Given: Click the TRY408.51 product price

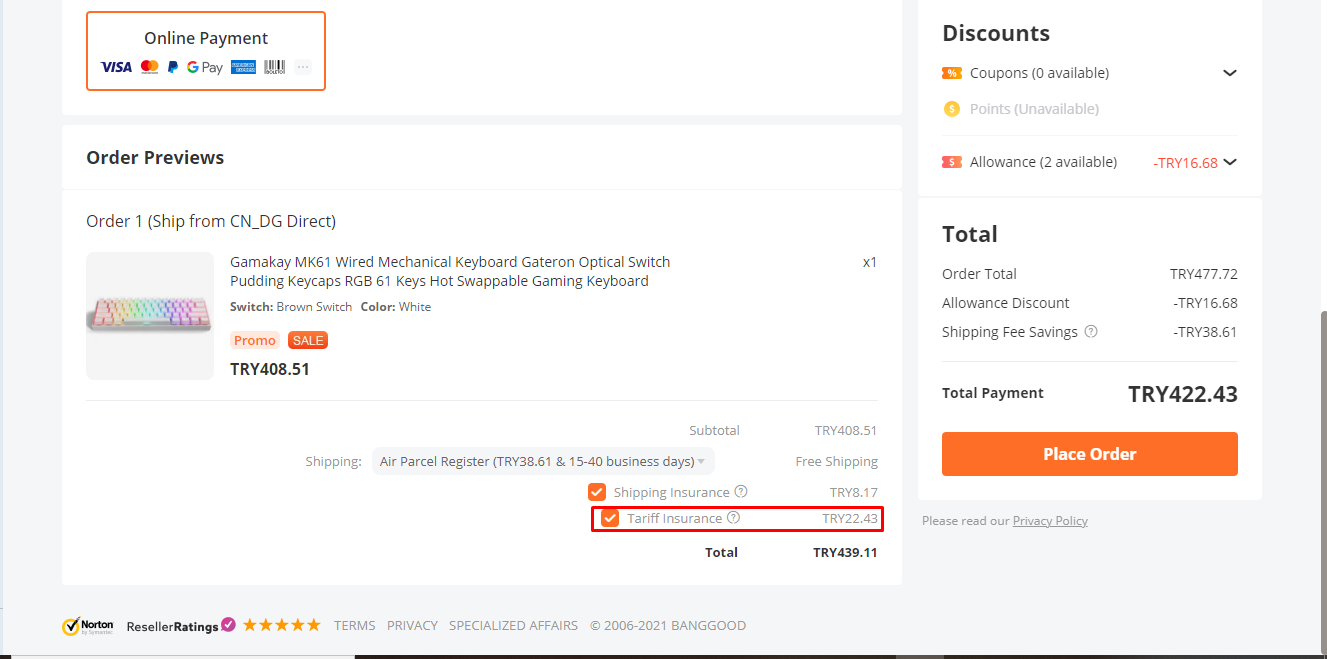Looking at the screenshot, I should pyautogui.click(x=270, y=369).
